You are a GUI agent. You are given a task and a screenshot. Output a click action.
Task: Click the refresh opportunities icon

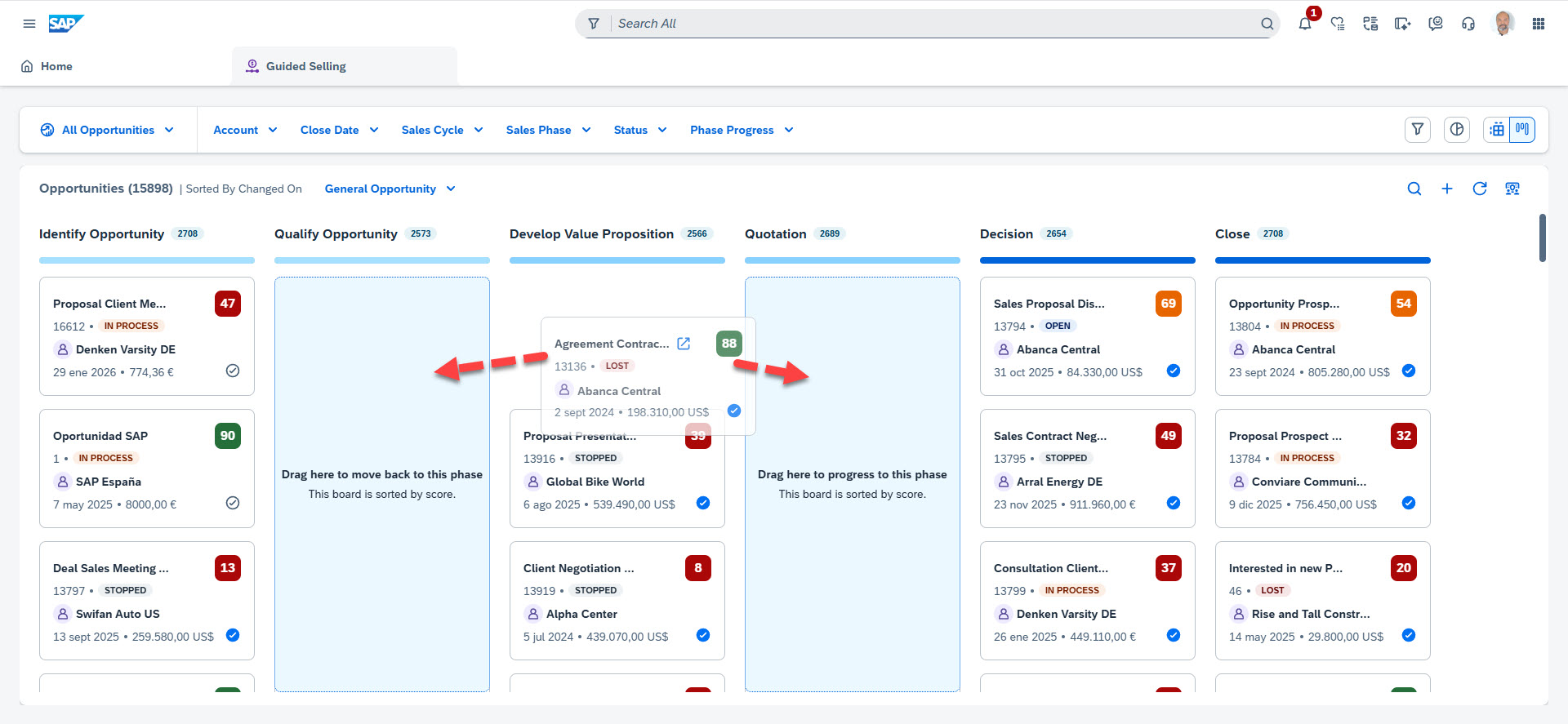coord(1480,189)
